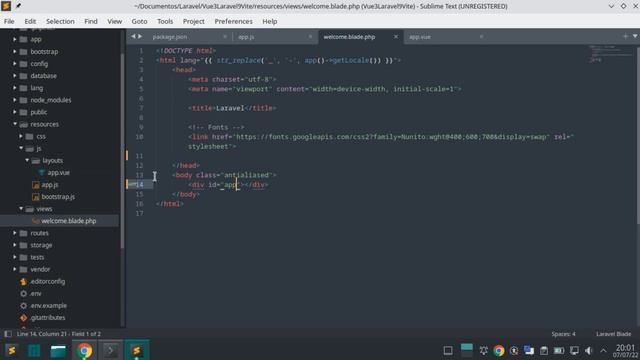Expand the bootstrap folder
640x360 pixels.
click(x=15, y=52)
